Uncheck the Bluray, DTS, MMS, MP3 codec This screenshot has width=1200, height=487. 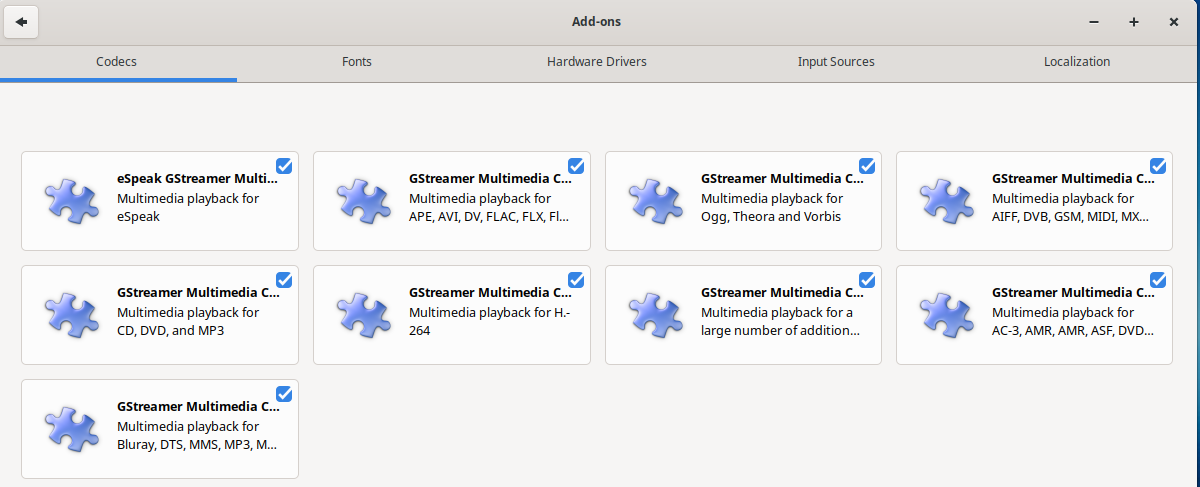click(x=284, y=394)
